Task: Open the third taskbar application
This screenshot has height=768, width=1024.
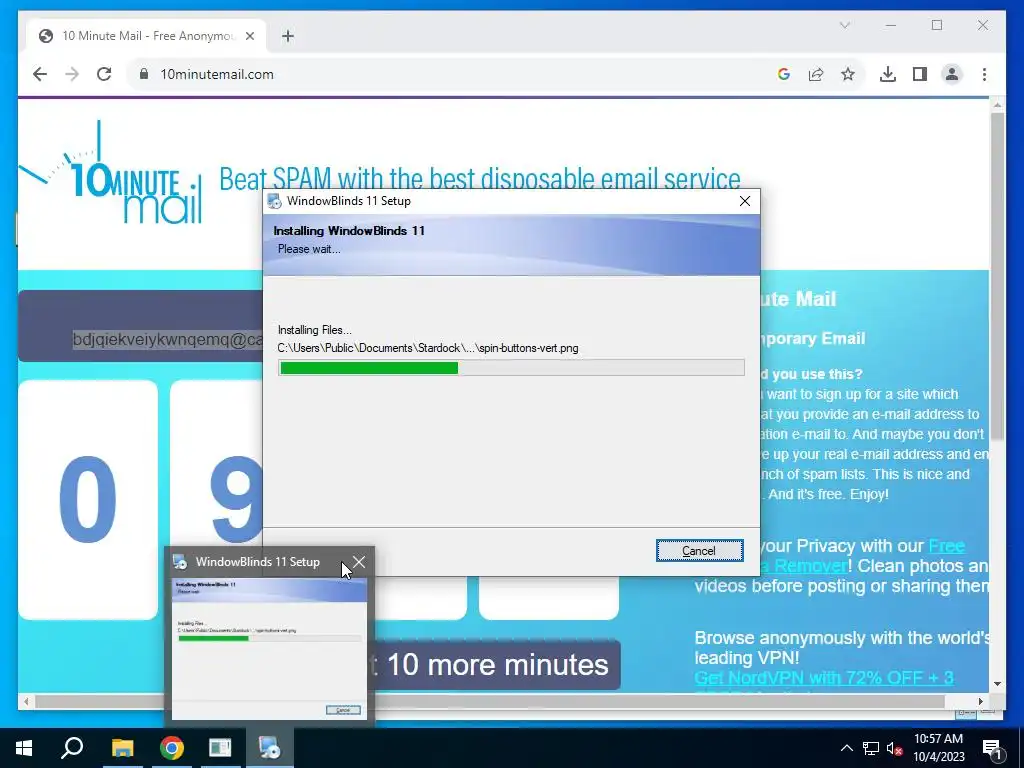Action: (x=220, y=748)
